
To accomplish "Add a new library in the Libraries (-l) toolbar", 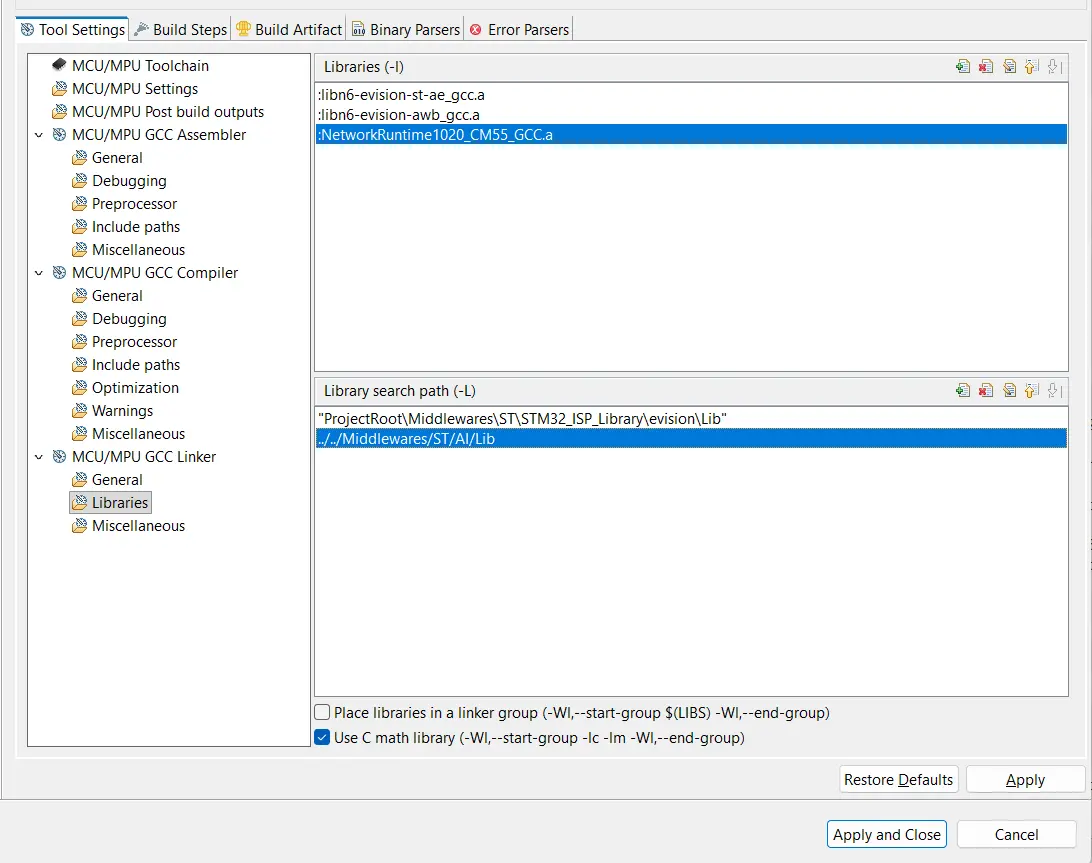I will tap(963, 67).
